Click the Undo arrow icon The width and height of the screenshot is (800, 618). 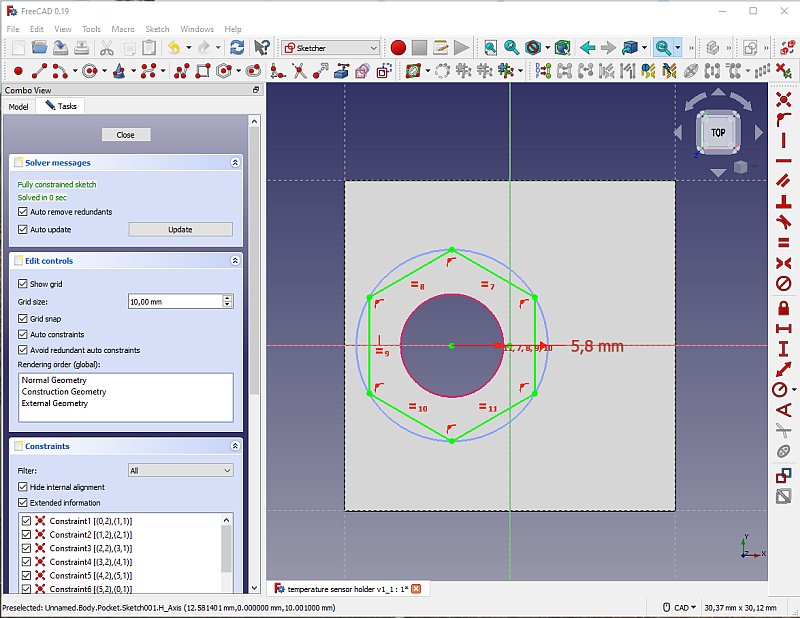[x=174, y=48]
